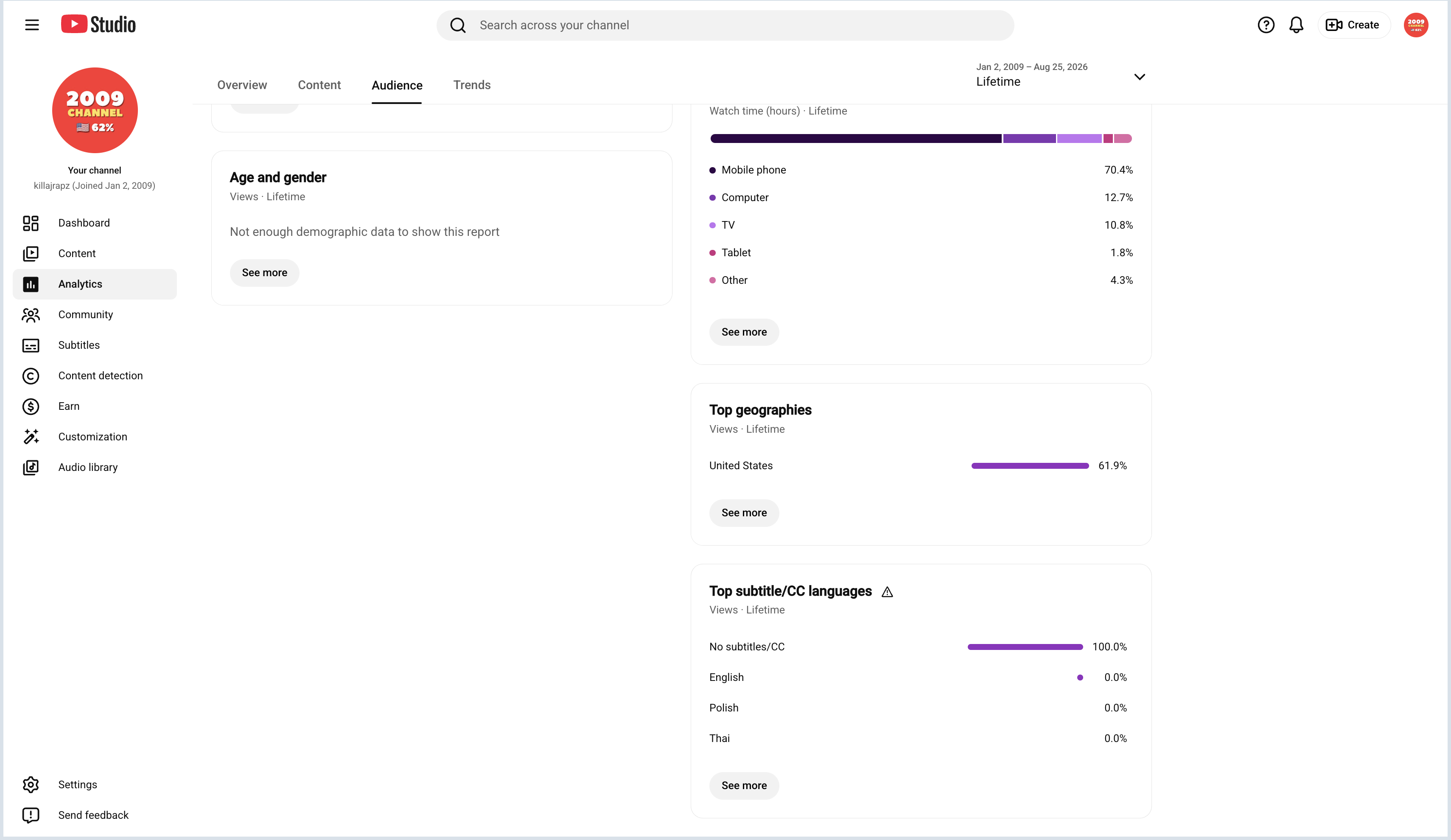
Task: Switch to the Overview tab
Action: [242, 85]
